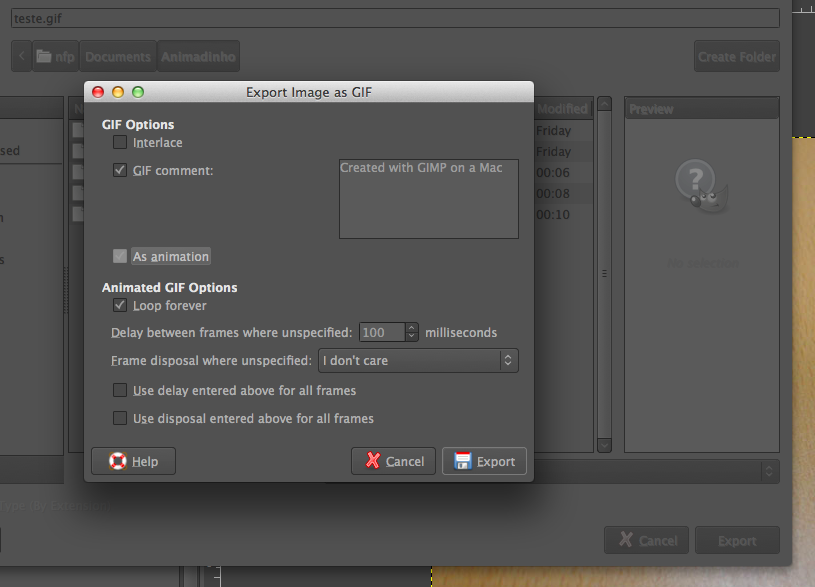Enable the Interlace checkbox
815x587 pixels.
coord(121,143)
